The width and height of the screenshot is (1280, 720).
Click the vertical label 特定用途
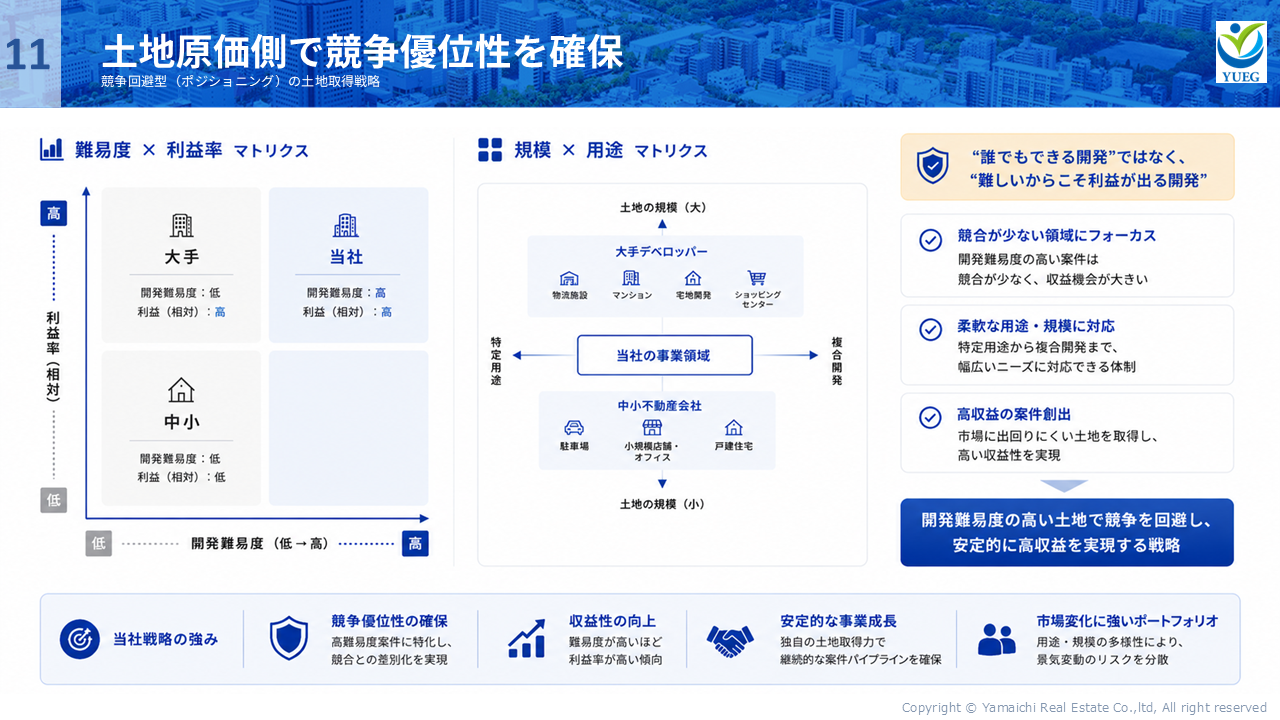tap(496, 361)
